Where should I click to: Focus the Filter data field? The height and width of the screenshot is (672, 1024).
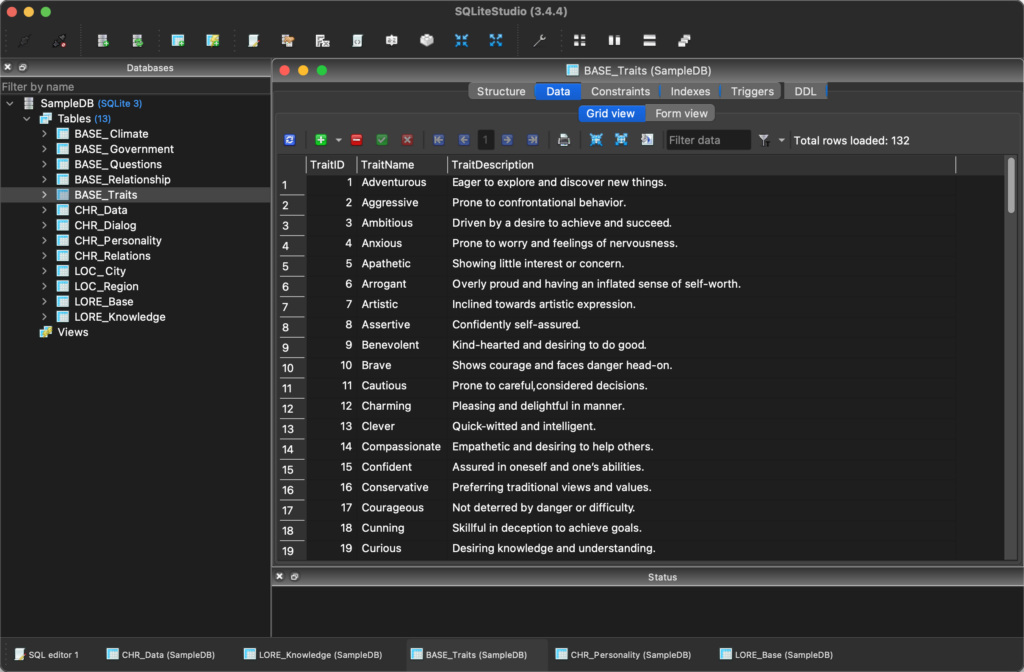coord(708,140)
